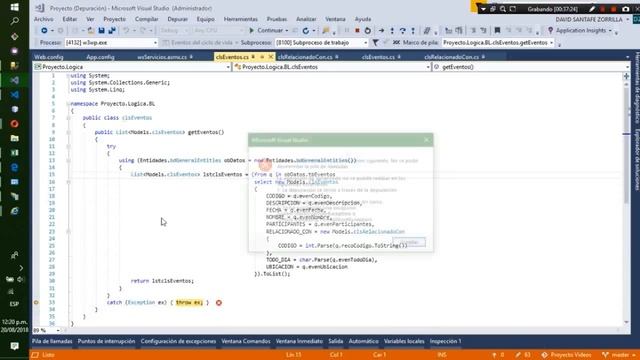
Task: Click the thread filter funnel icon
Action: 375,42
